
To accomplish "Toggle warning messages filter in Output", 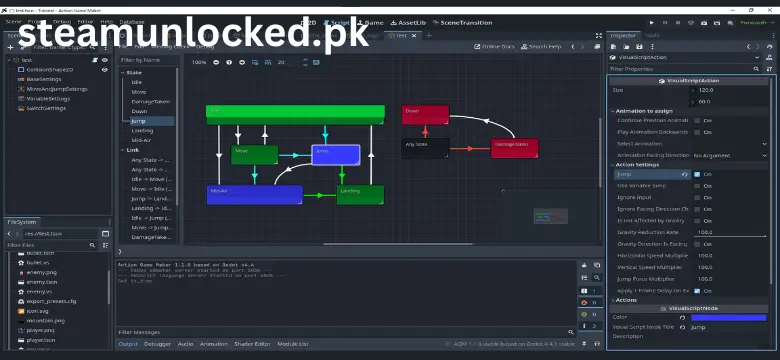I will [590, 314].
